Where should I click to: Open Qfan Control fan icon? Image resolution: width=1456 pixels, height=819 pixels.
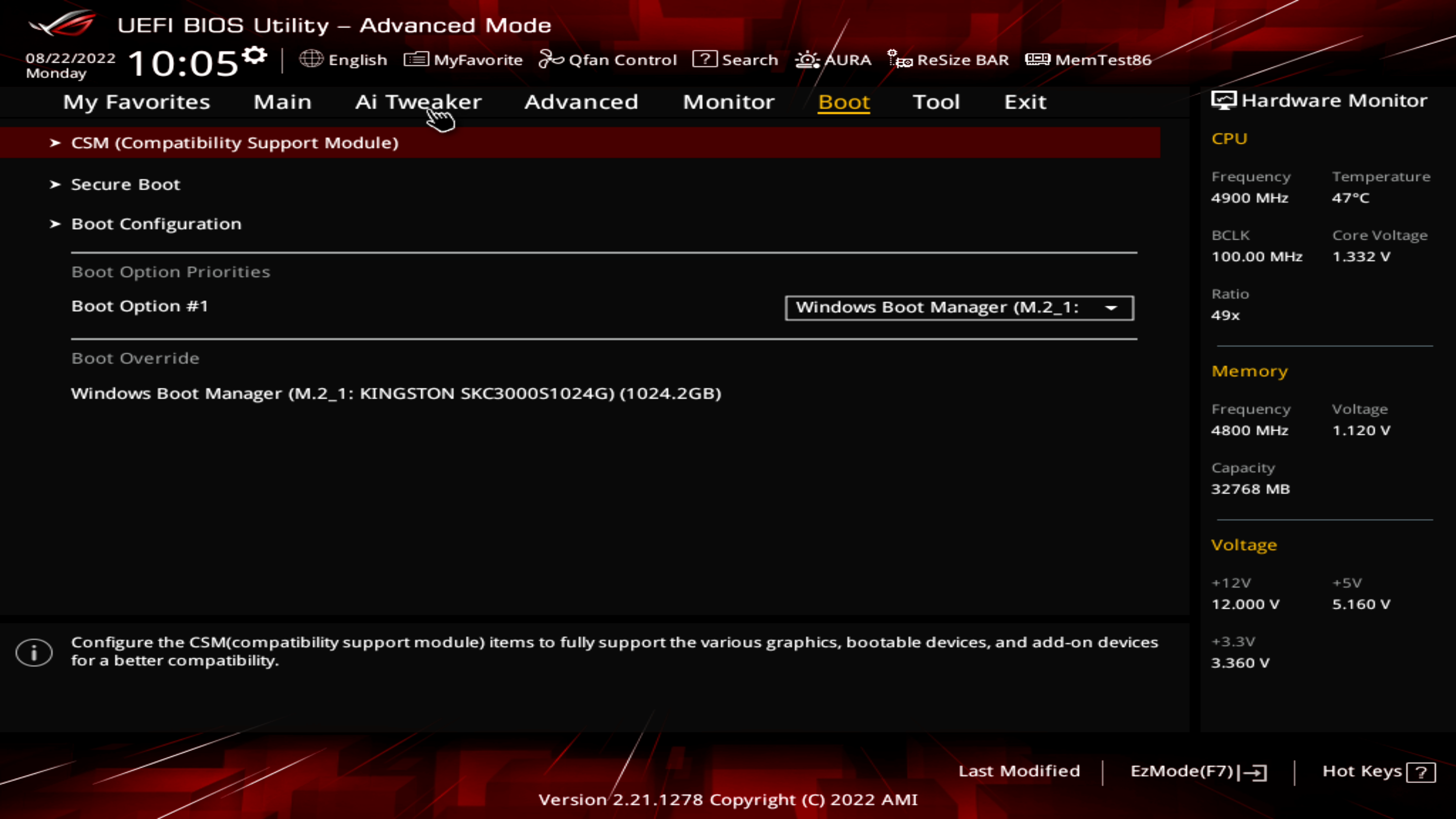click(551, 59)
